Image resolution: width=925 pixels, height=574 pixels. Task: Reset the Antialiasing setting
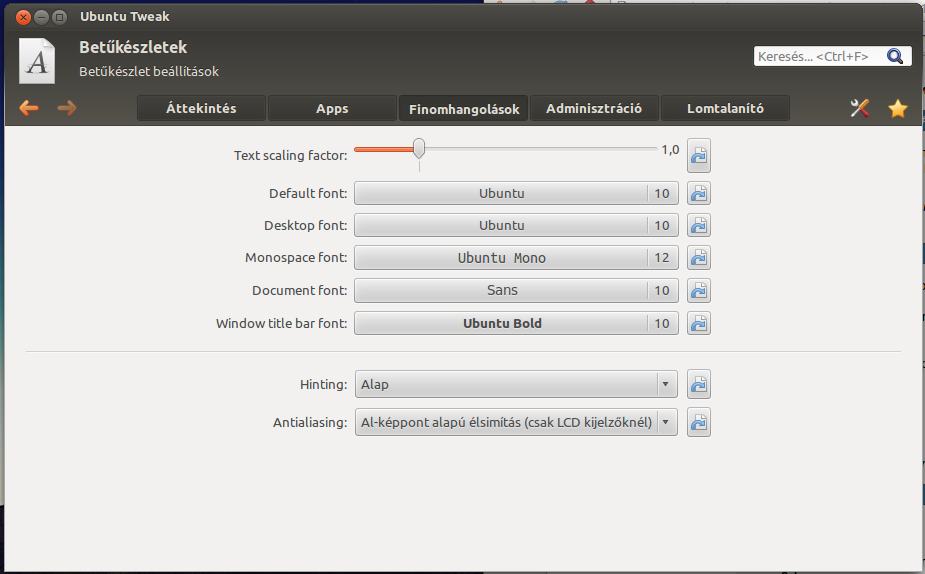click(698, 422)
